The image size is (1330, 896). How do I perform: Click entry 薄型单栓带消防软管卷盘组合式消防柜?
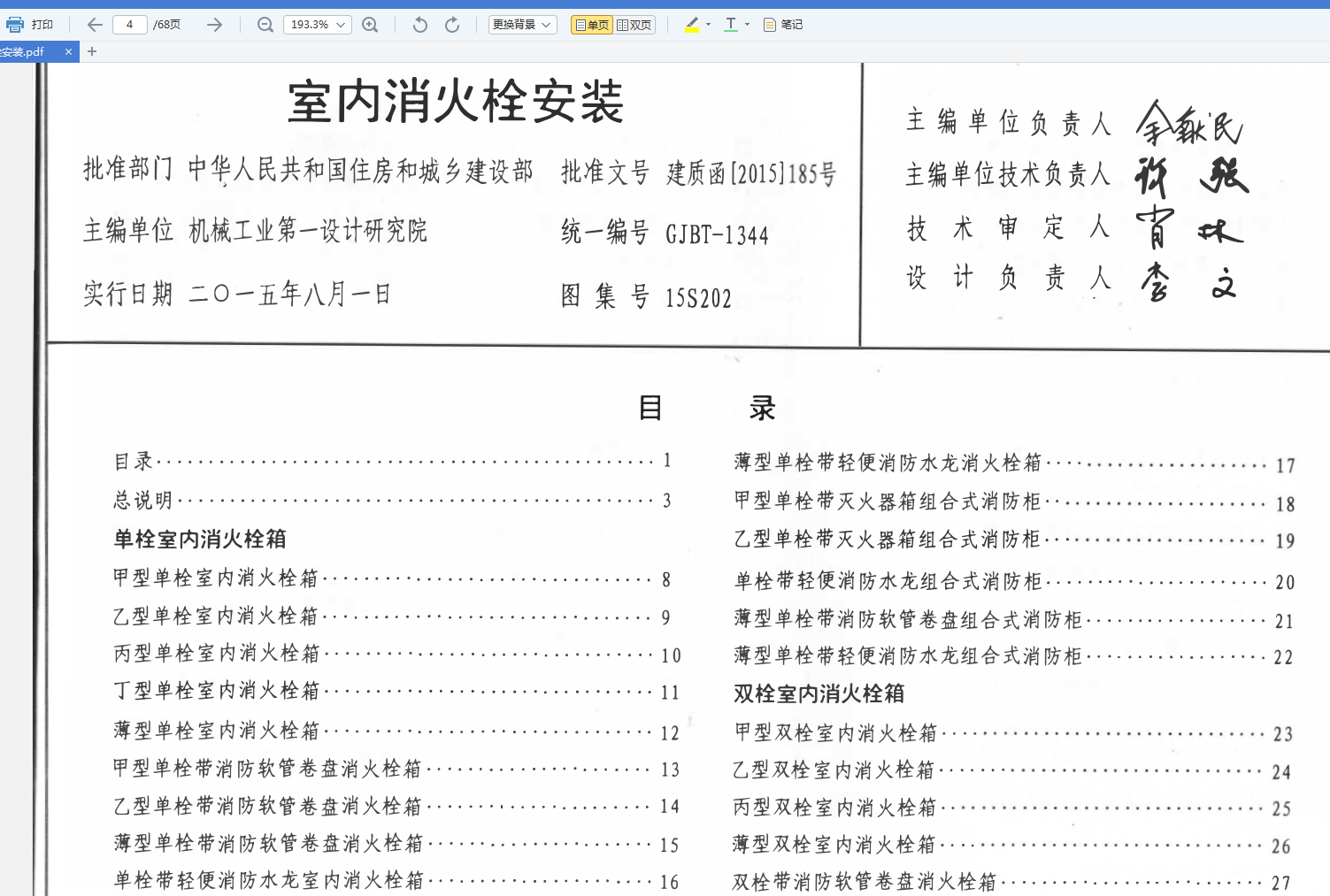(x=1015, y=620)
